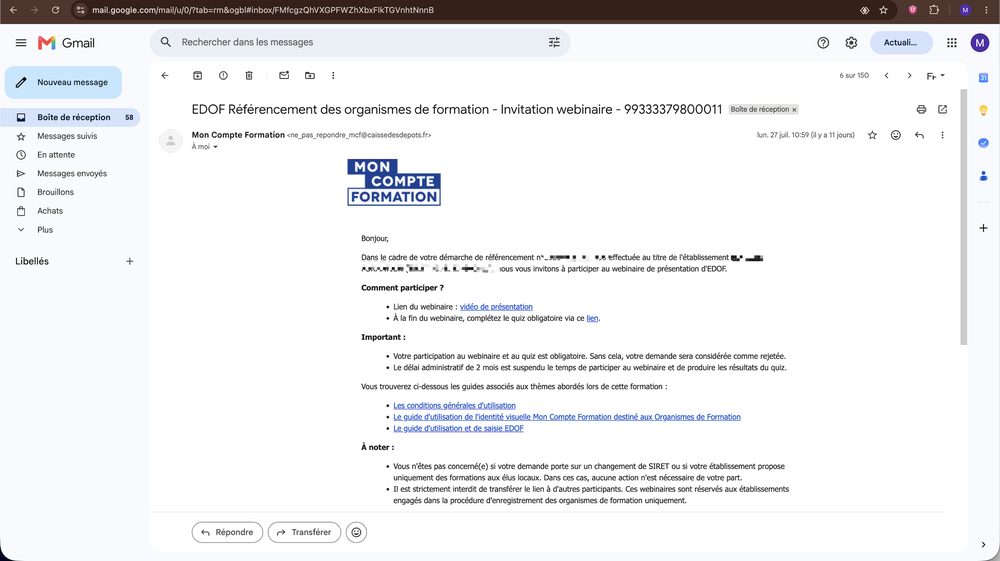The width and height of the screenshot is (1000, 561).
Task: Click the Transférer button
Action: pos(304,532)
